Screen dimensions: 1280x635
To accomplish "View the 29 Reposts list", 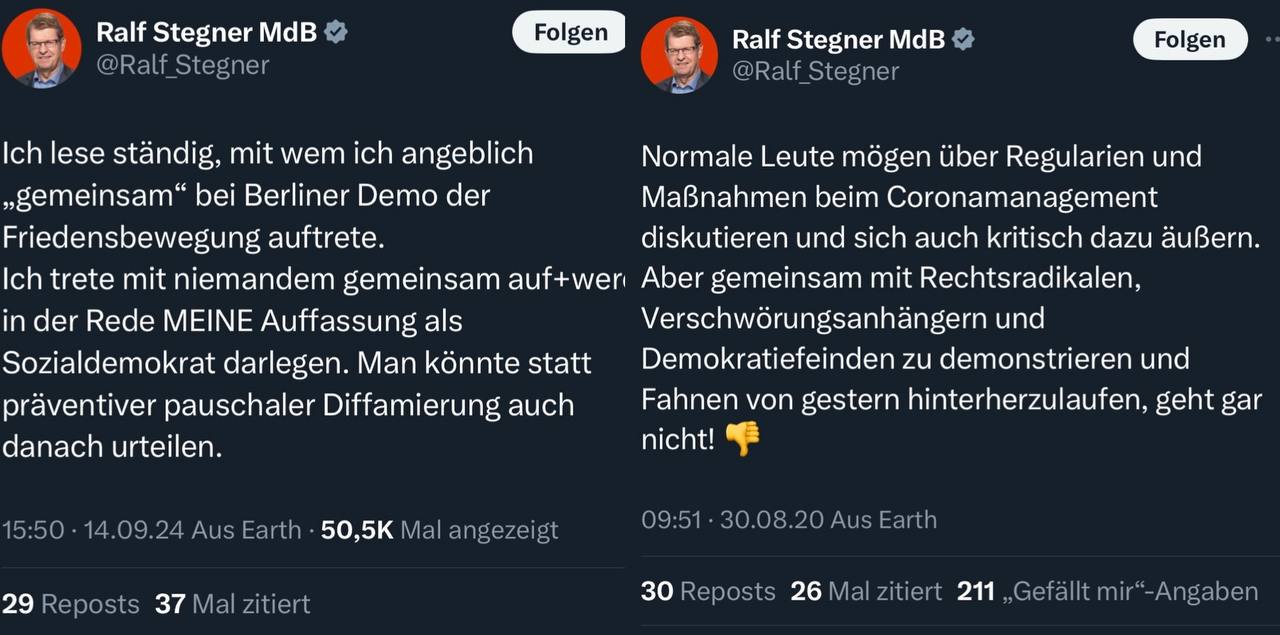I will (x=70, y=604).
